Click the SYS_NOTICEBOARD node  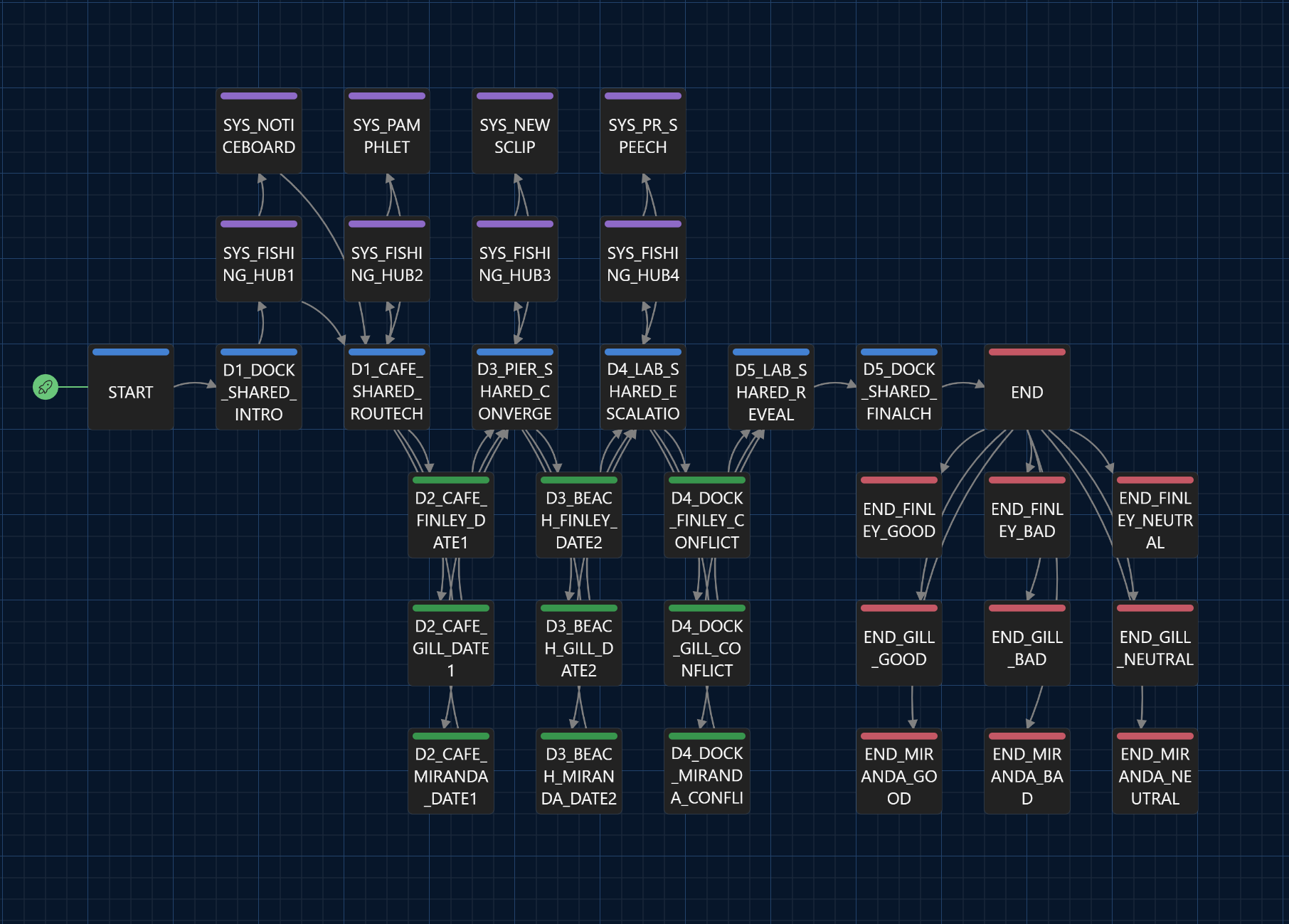tap(259, 131)
